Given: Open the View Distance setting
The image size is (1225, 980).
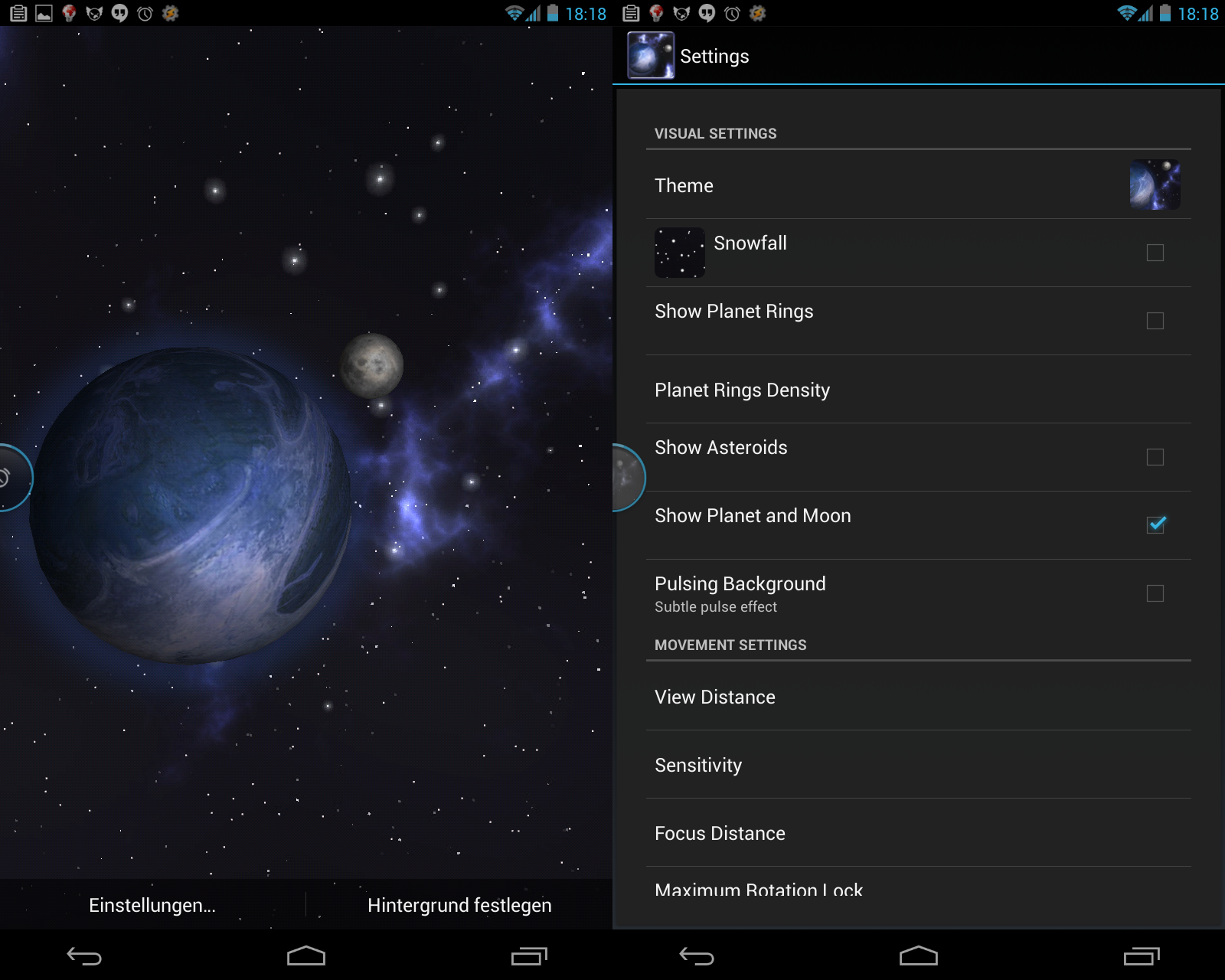Looking at the screenshot, I should coord(919,697).
